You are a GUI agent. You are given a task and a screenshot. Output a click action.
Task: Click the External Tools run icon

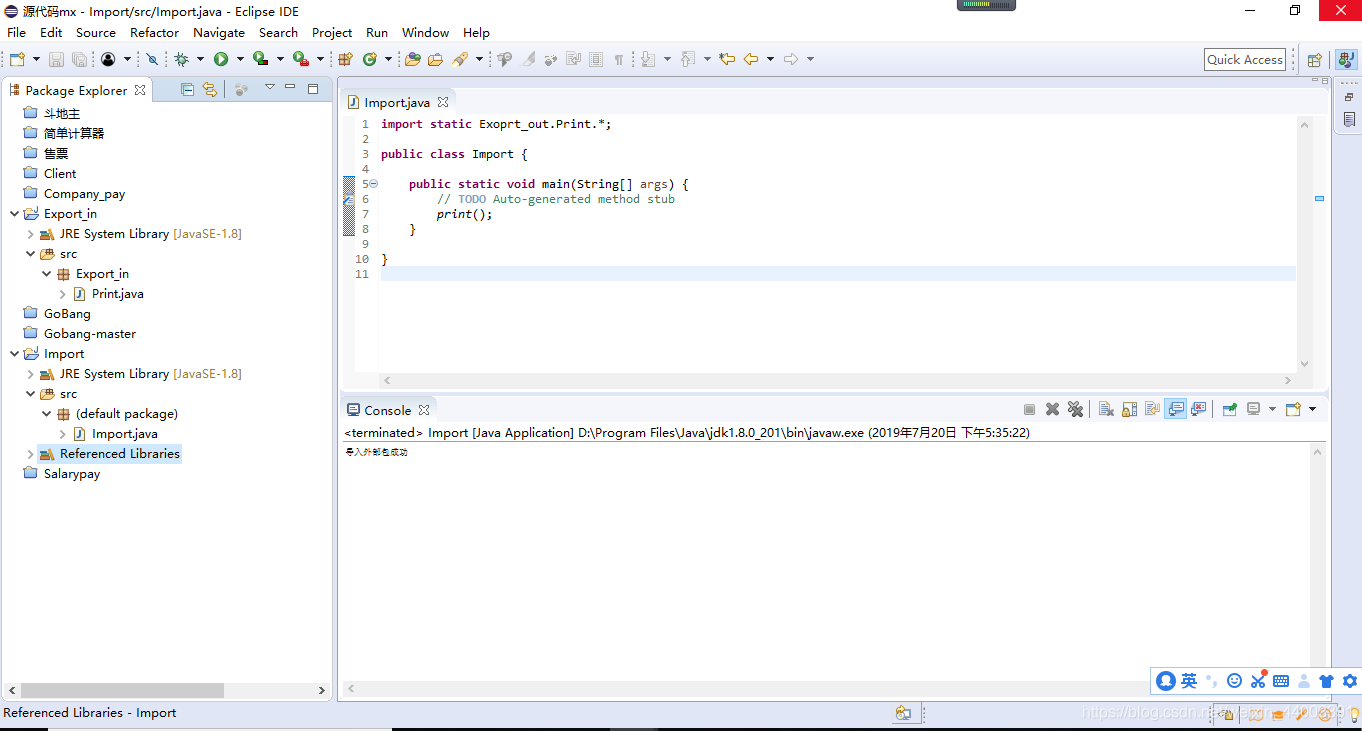point(300,59)
